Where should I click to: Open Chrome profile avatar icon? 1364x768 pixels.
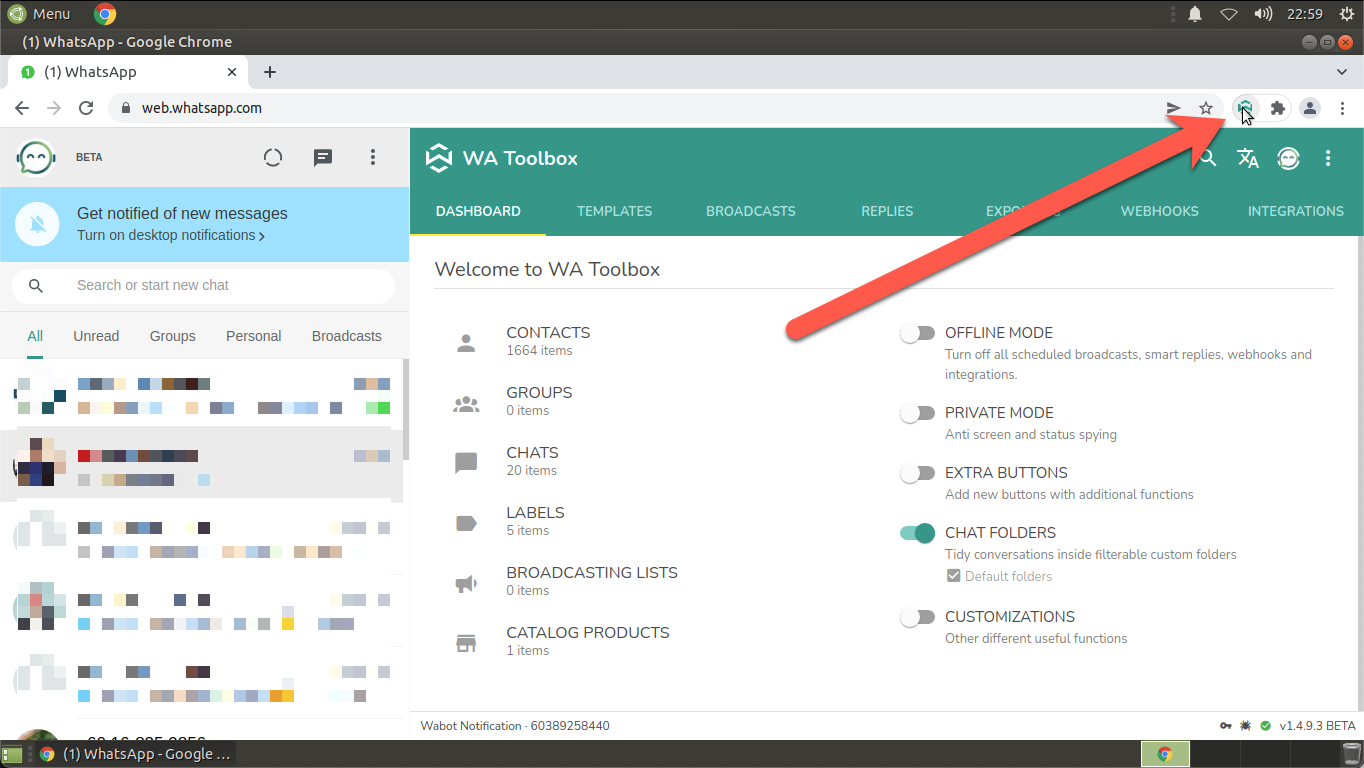point(1309,108)
